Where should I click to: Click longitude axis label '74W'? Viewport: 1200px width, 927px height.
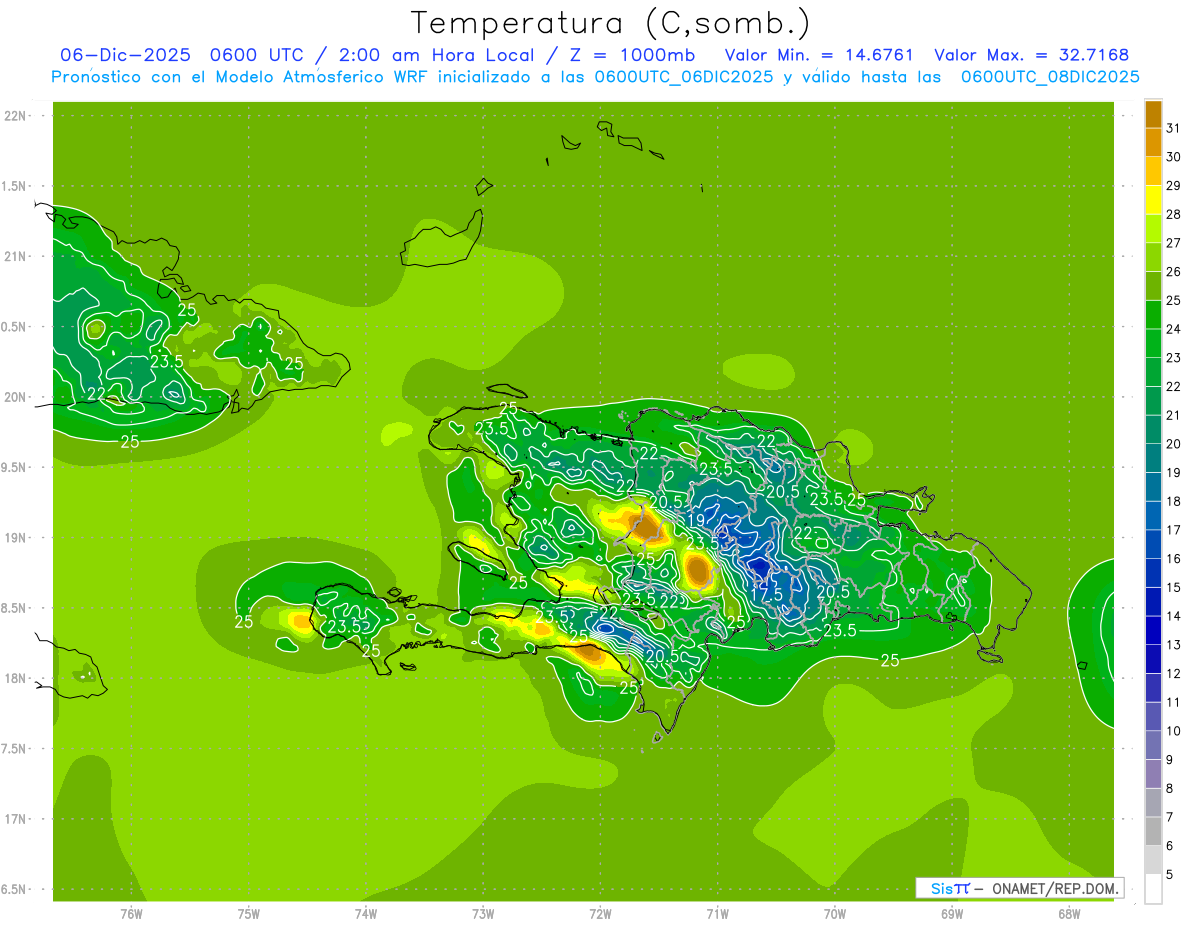point(365,913)
